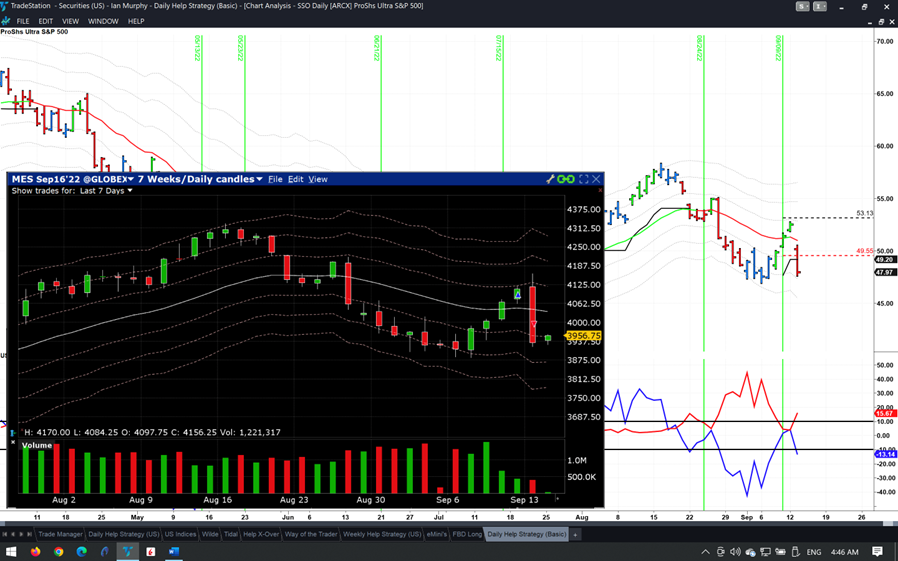Image resolution: width=898 pixels, height=561 pixels.
Task: Expand the MES chart window to fullscreen
Action: [583, 179]
